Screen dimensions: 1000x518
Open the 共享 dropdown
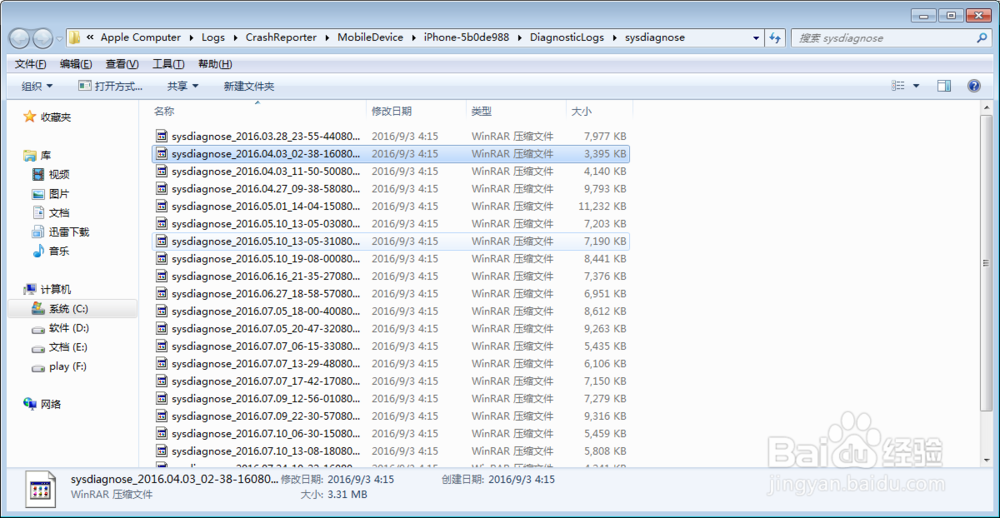(x=183, y=86)
